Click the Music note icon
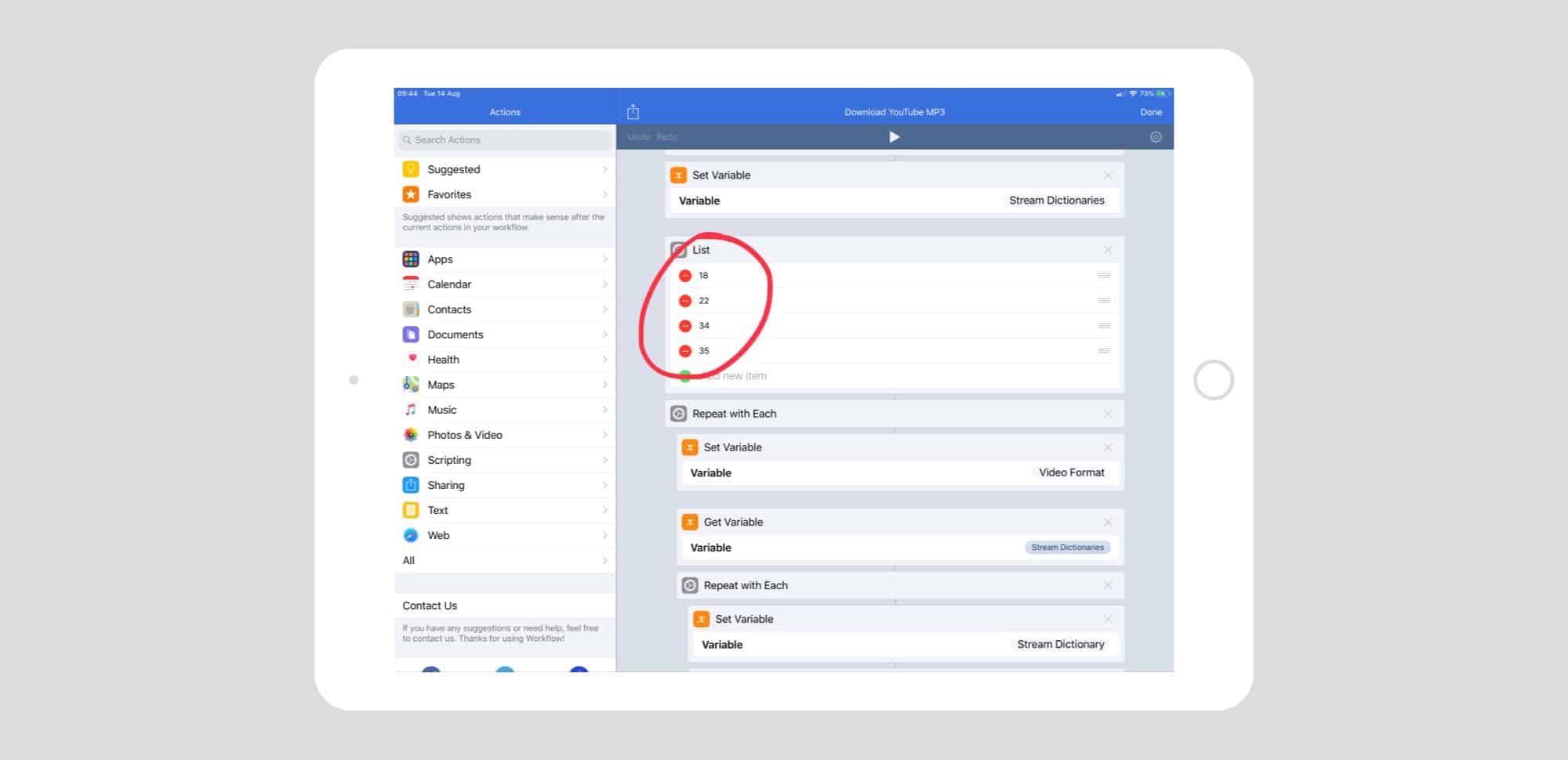Viewport: 1568px width, 760px height. [x=411, y=410]
